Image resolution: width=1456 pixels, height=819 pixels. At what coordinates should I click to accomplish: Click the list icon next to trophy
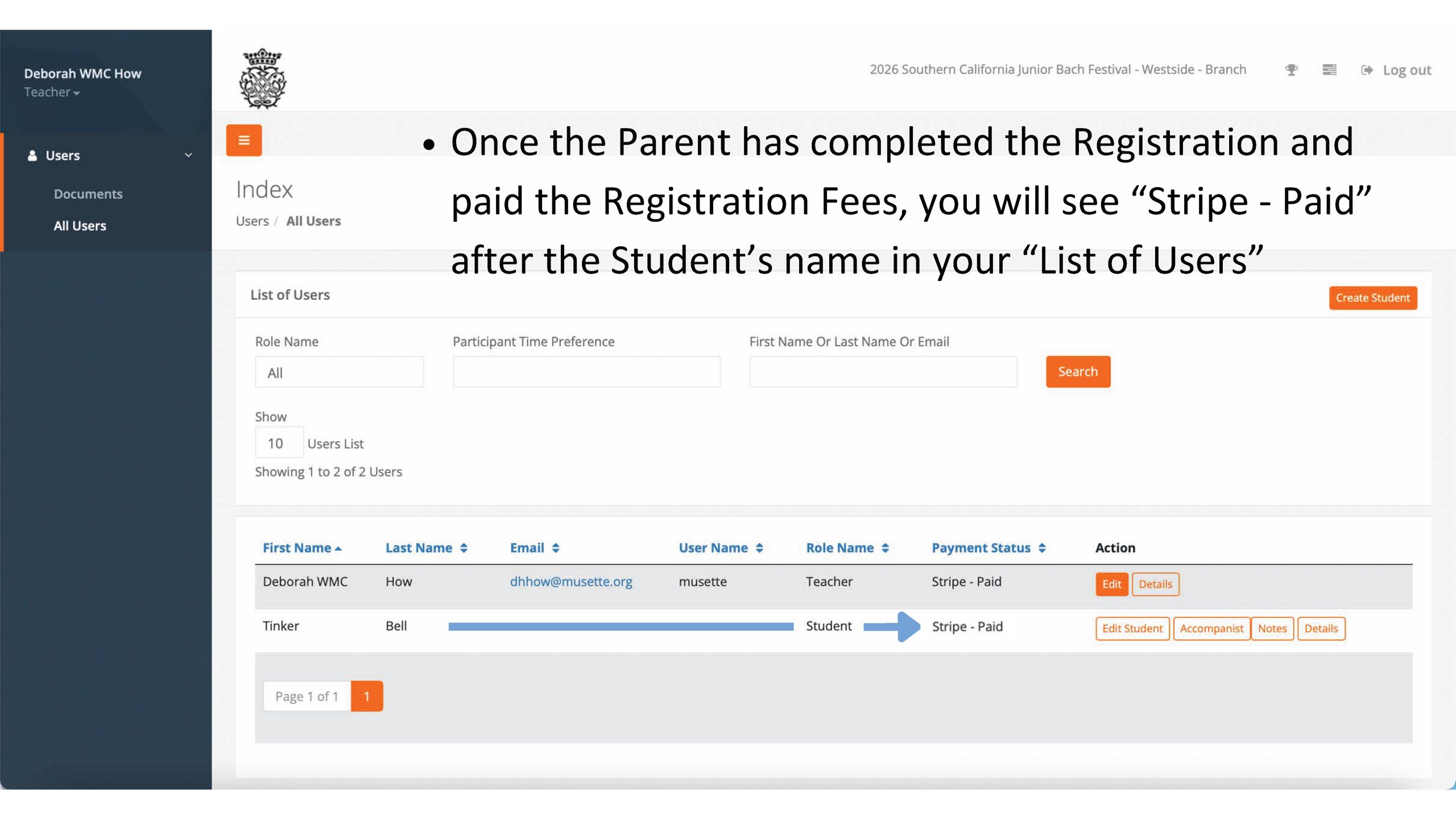(1329, 70)
